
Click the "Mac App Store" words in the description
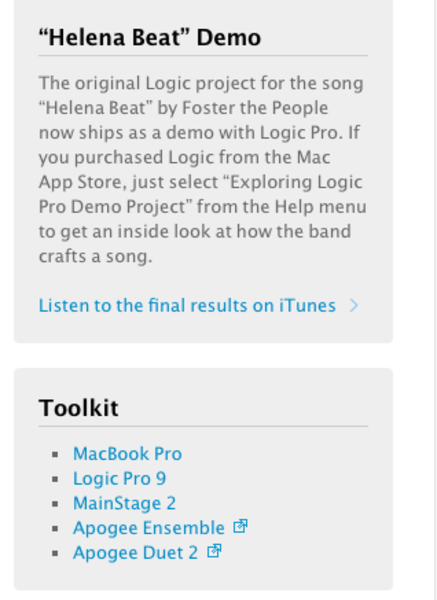click(184, 170)
